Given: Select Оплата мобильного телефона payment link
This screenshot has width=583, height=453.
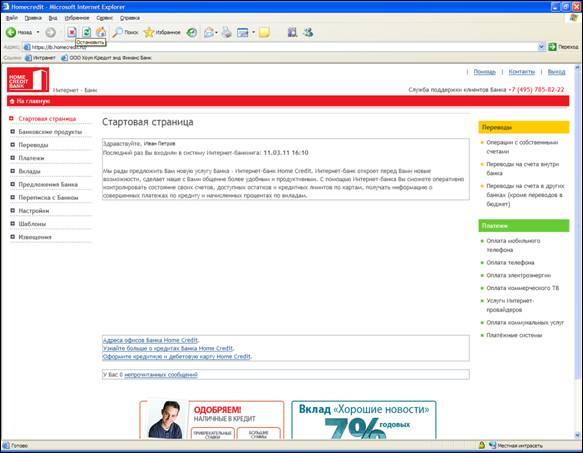Looking at the screenshot, I should [513, 245].
